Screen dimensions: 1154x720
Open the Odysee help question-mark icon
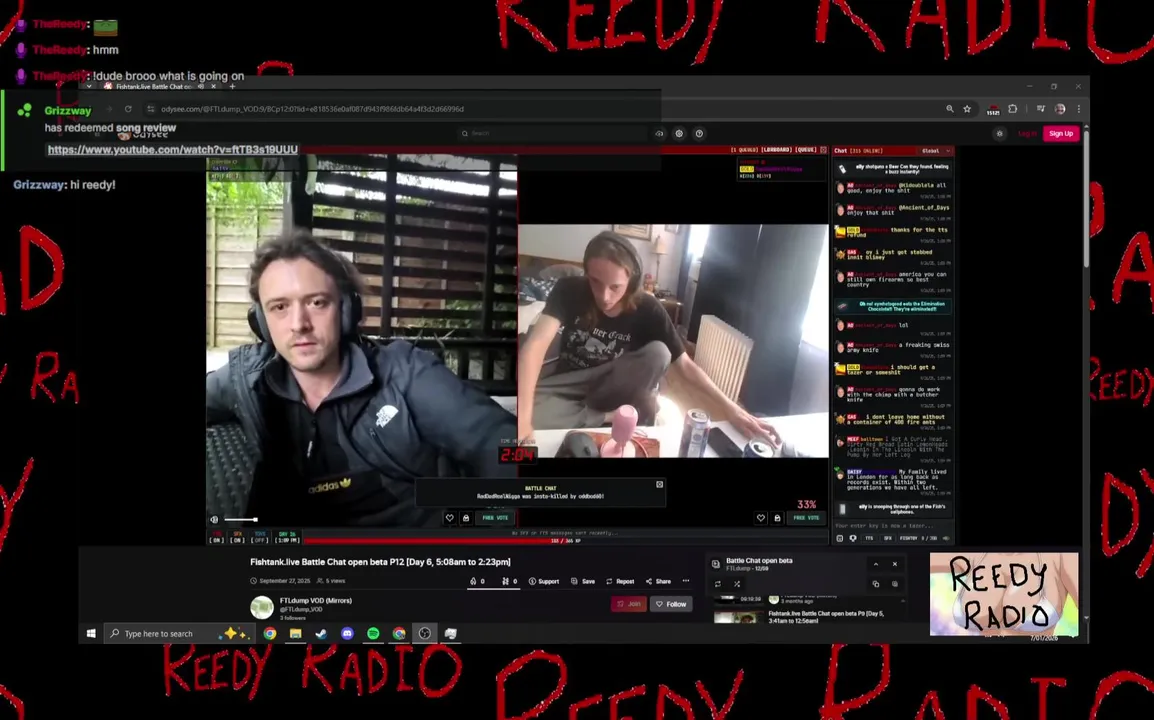coord(699,133)
